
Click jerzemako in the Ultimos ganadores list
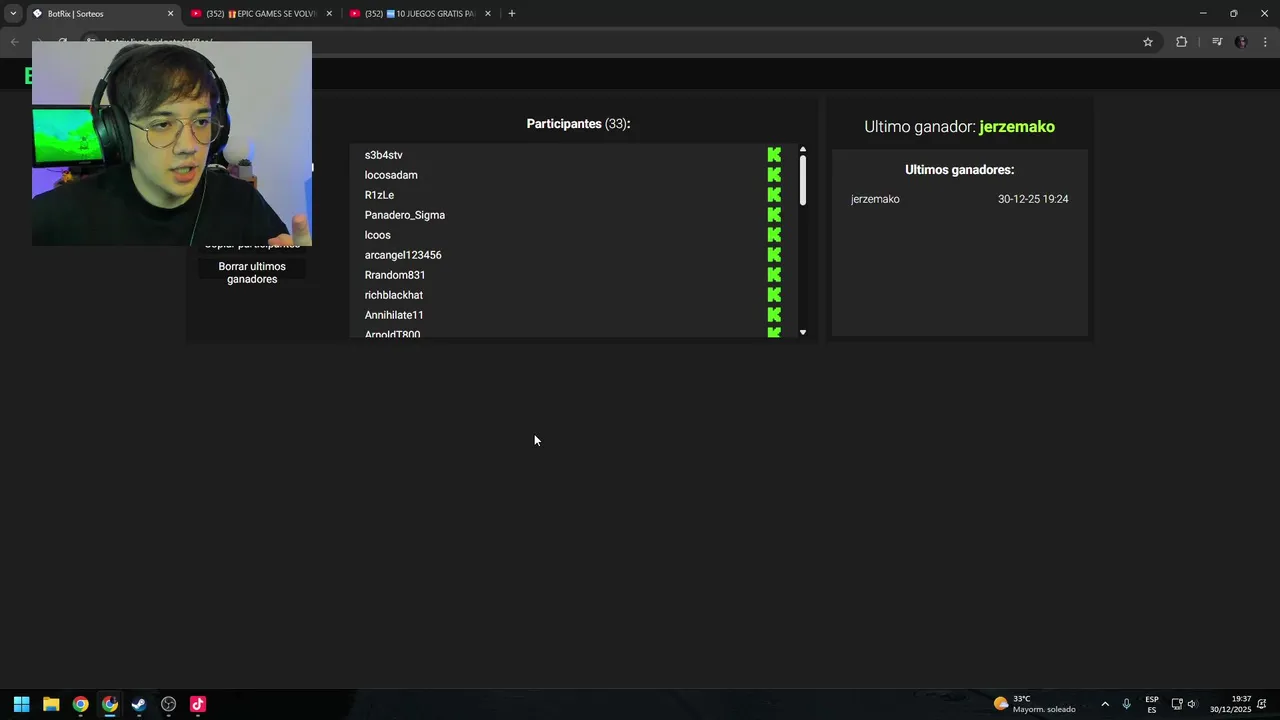tap(875, 199)
